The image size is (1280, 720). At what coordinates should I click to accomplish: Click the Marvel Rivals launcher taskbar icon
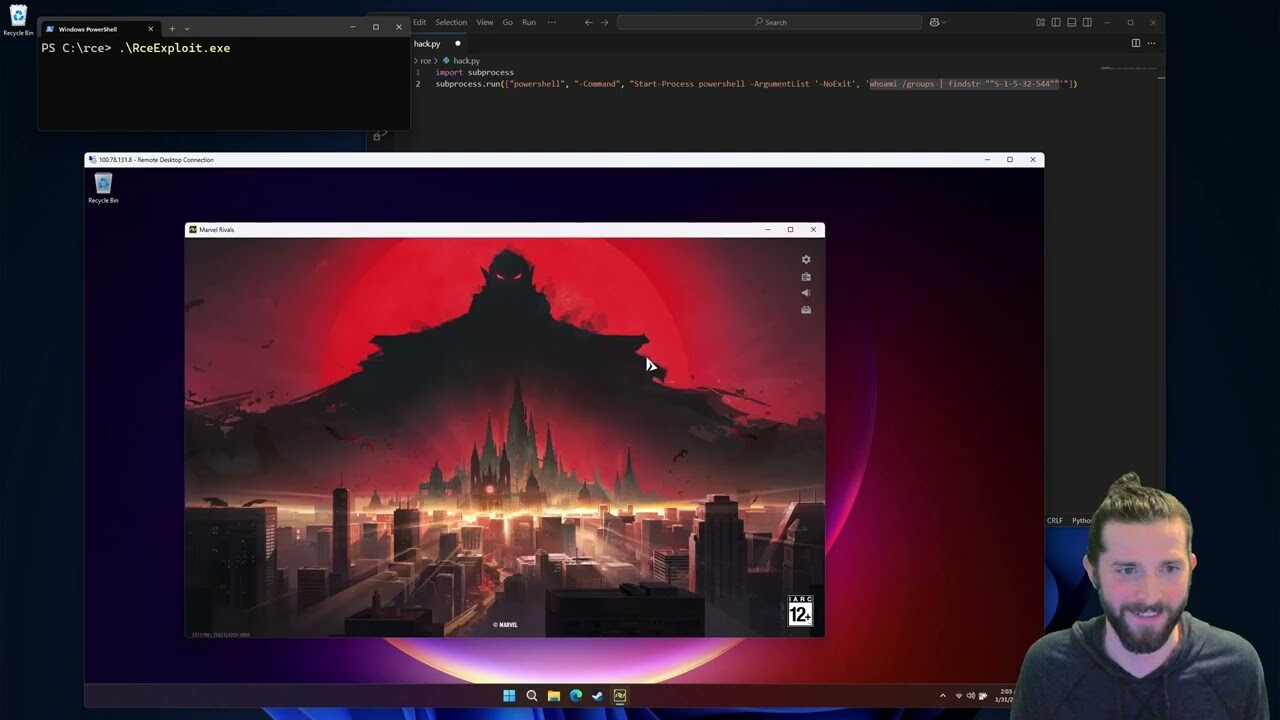[x=620, y=696]
